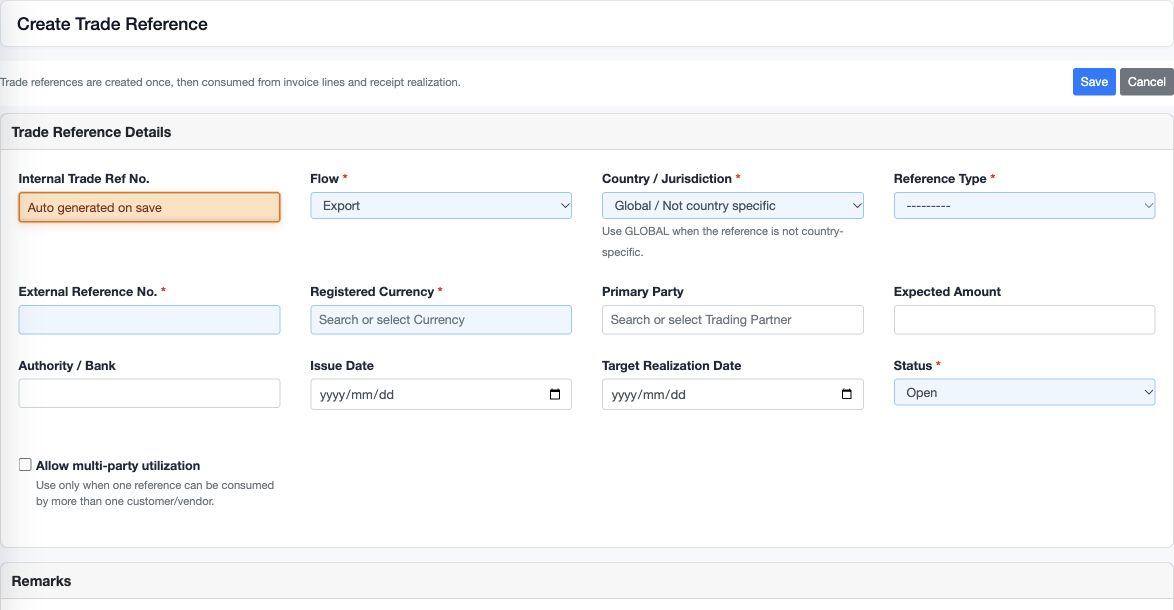Click the 'Use only when one reference' help text
Viewport: 1174px width, 610px height.
pyautogui.click(x=155, y=493)
